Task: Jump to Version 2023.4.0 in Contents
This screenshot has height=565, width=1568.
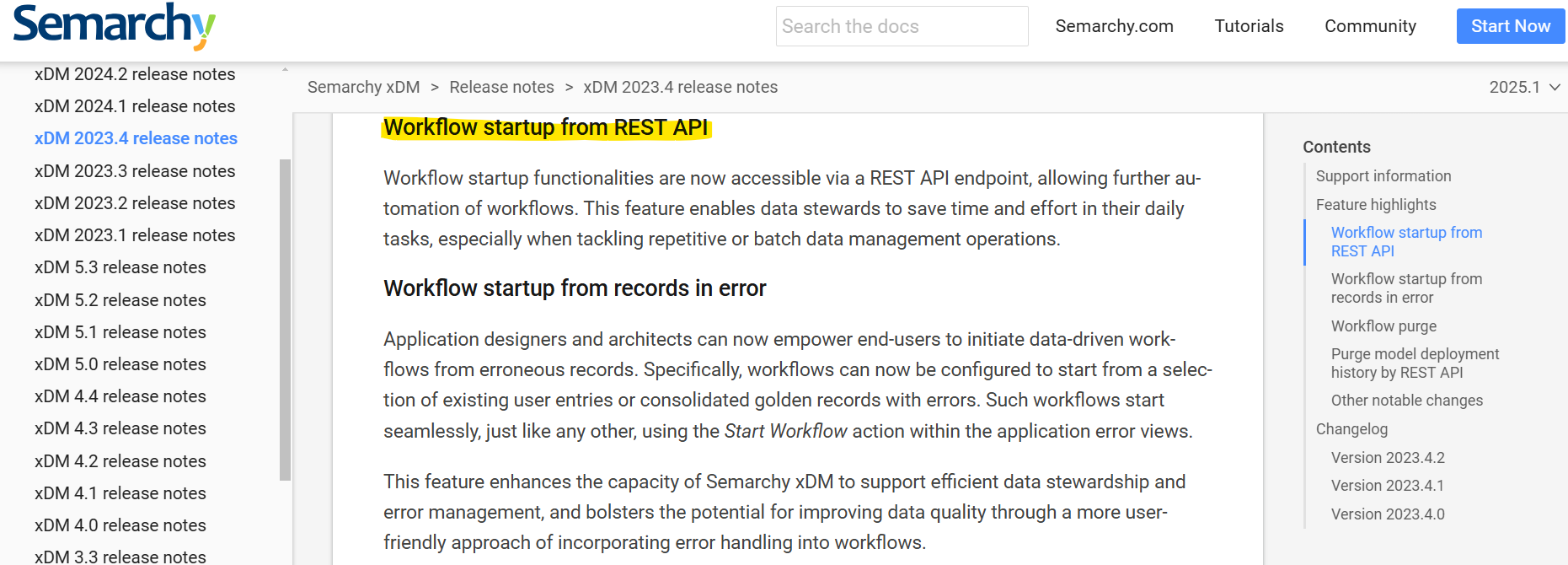Action: [1388, 514]
